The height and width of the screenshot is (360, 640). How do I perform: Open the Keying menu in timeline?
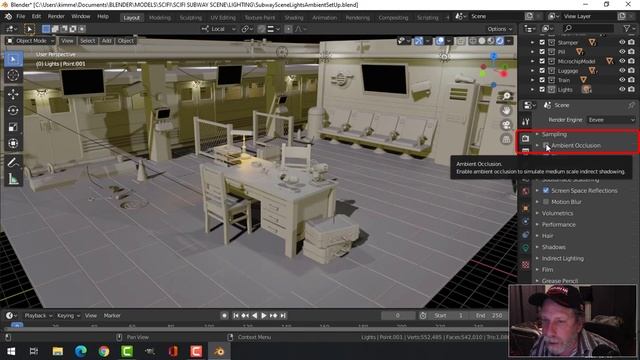(68, 316)
